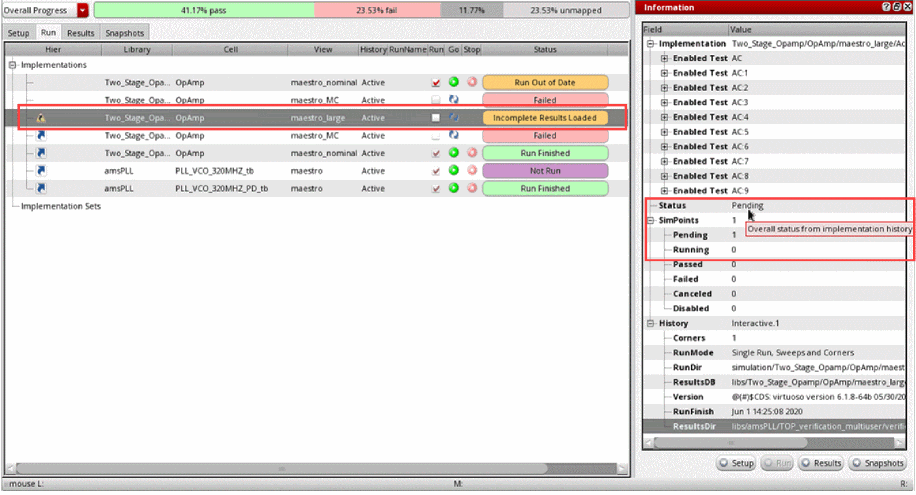Click the 23.53% unmapped progress segment
The width and height of the screenshot is (916, 495).
[x=565, y=11]
